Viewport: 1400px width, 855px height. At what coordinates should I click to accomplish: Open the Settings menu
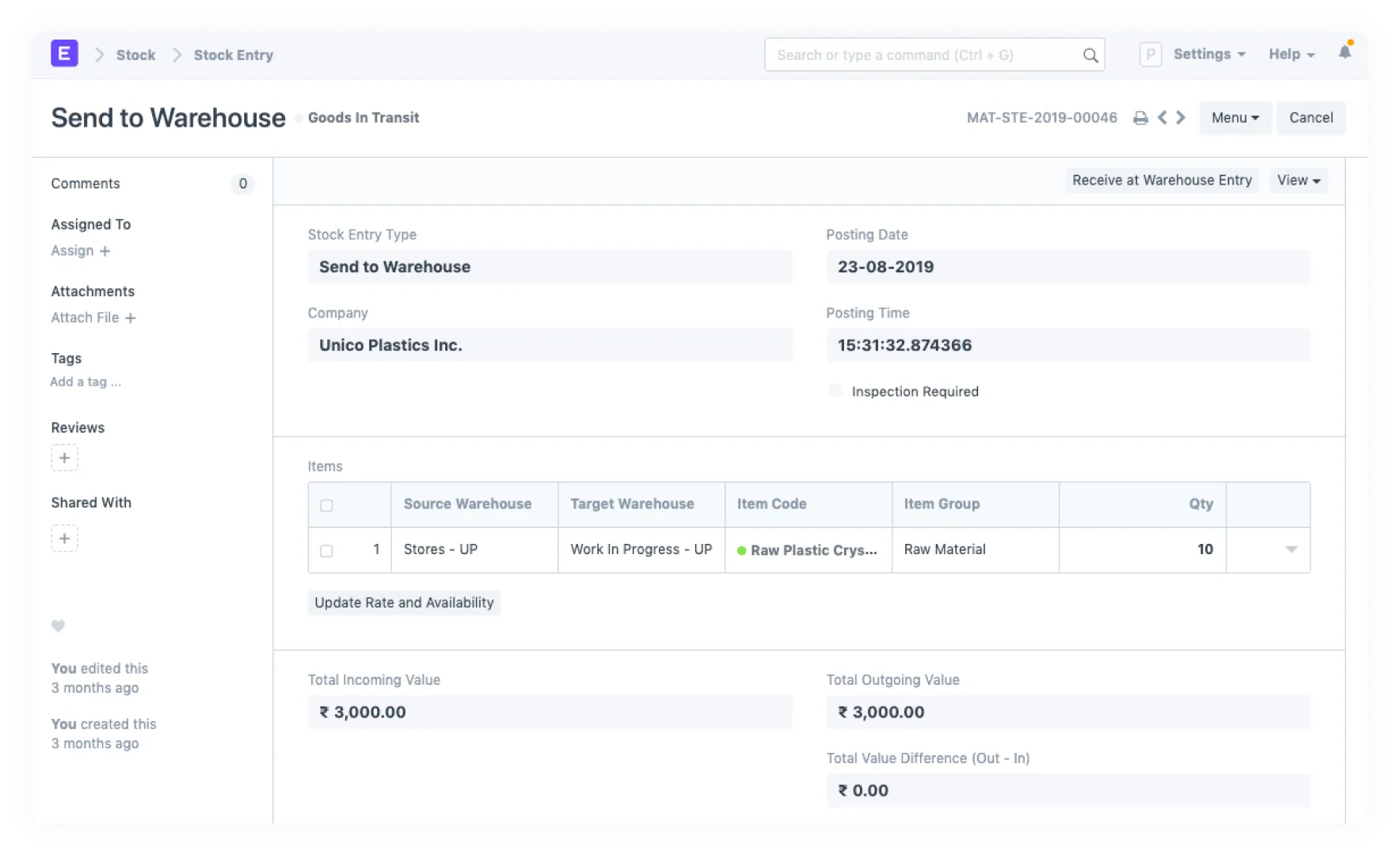(1208, 55)
